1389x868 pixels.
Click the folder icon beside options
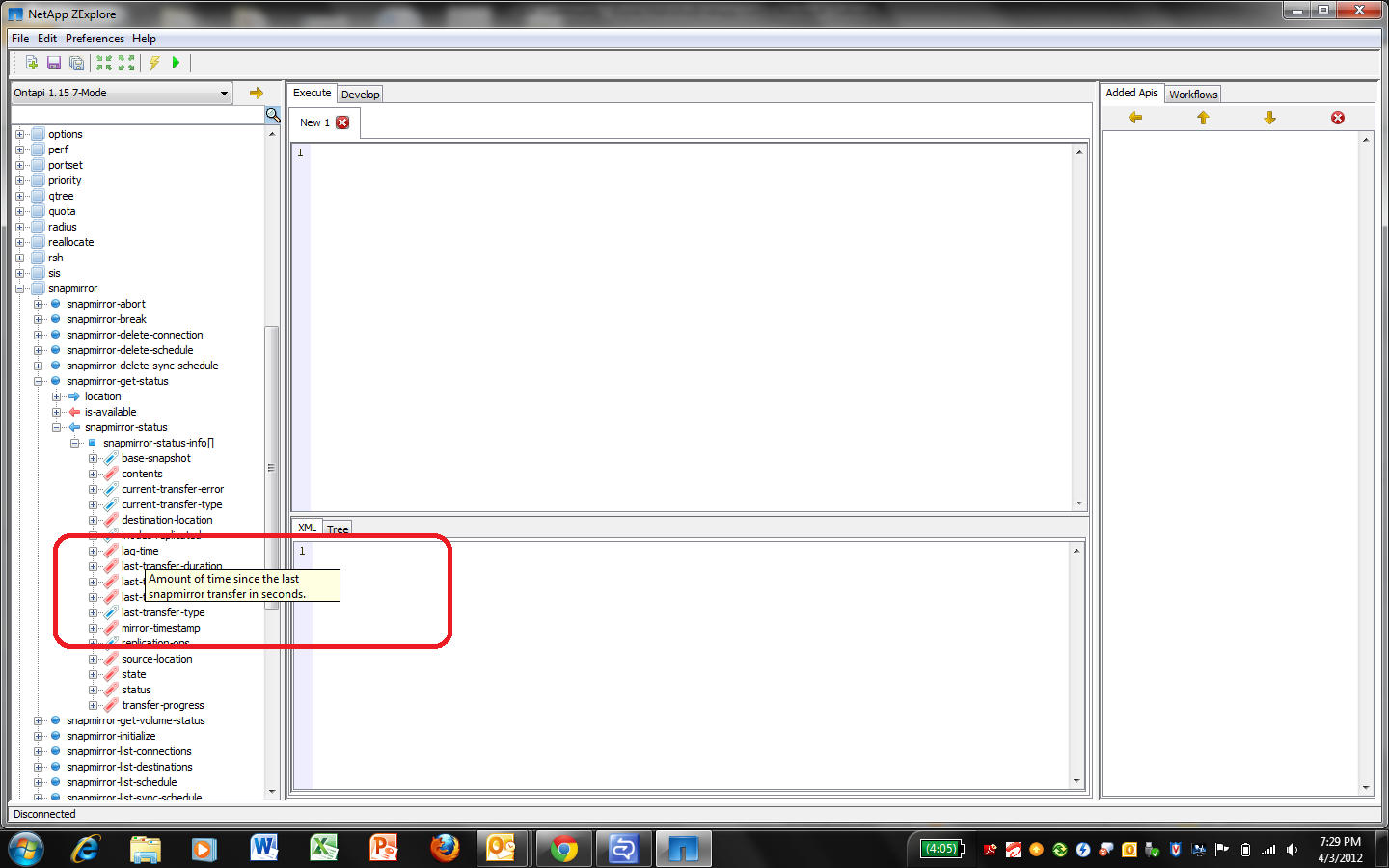[x=38, y=134]
